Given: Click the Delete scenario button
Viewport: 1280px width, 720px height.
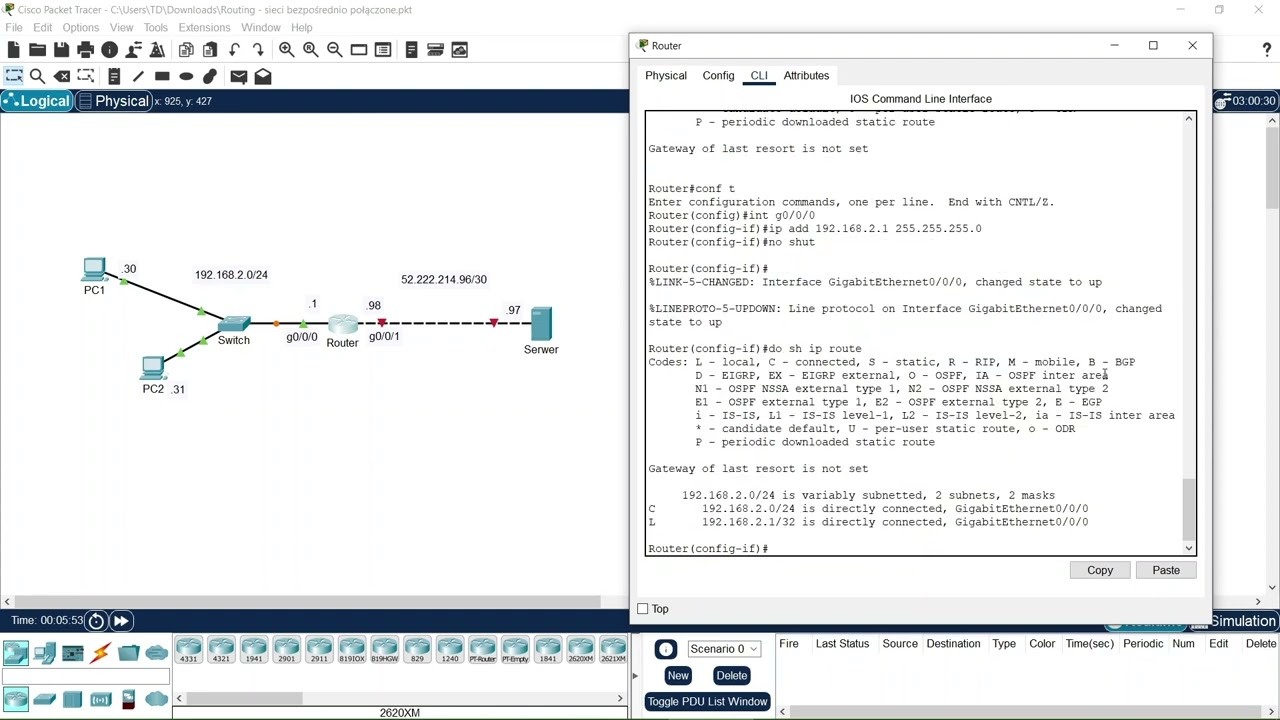Looking at the screenshot, I should pyautogui.click(x=732, y=676).
